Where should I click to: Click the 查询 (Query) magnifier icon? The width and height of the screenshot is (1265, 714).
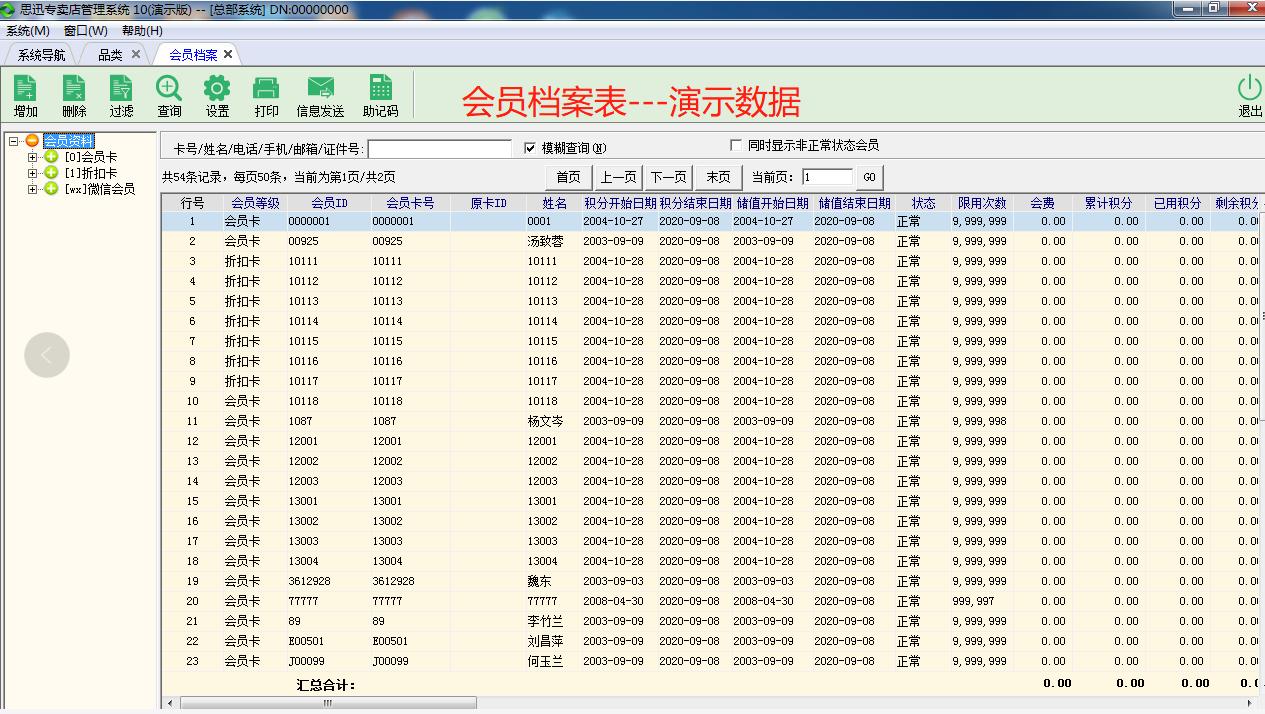tap(167, 94)
